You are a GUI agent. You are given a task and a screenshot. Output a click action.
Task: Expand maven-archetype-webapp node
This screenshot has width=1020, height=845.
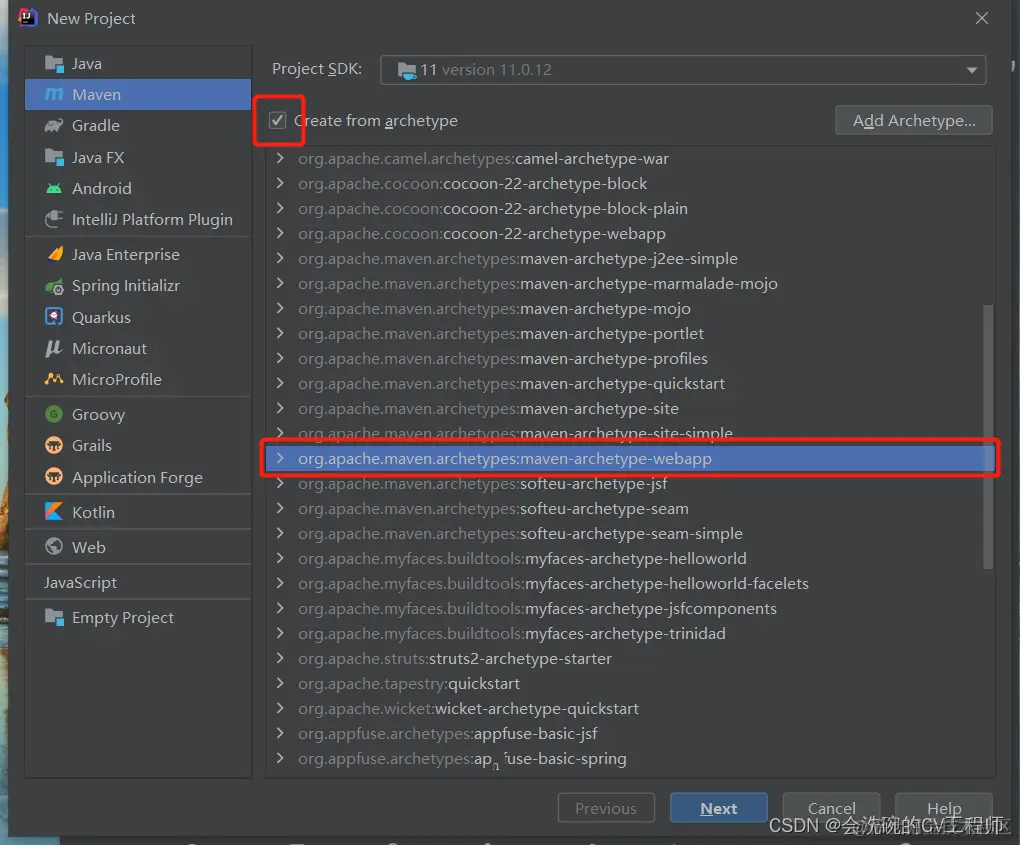[280, 458]
